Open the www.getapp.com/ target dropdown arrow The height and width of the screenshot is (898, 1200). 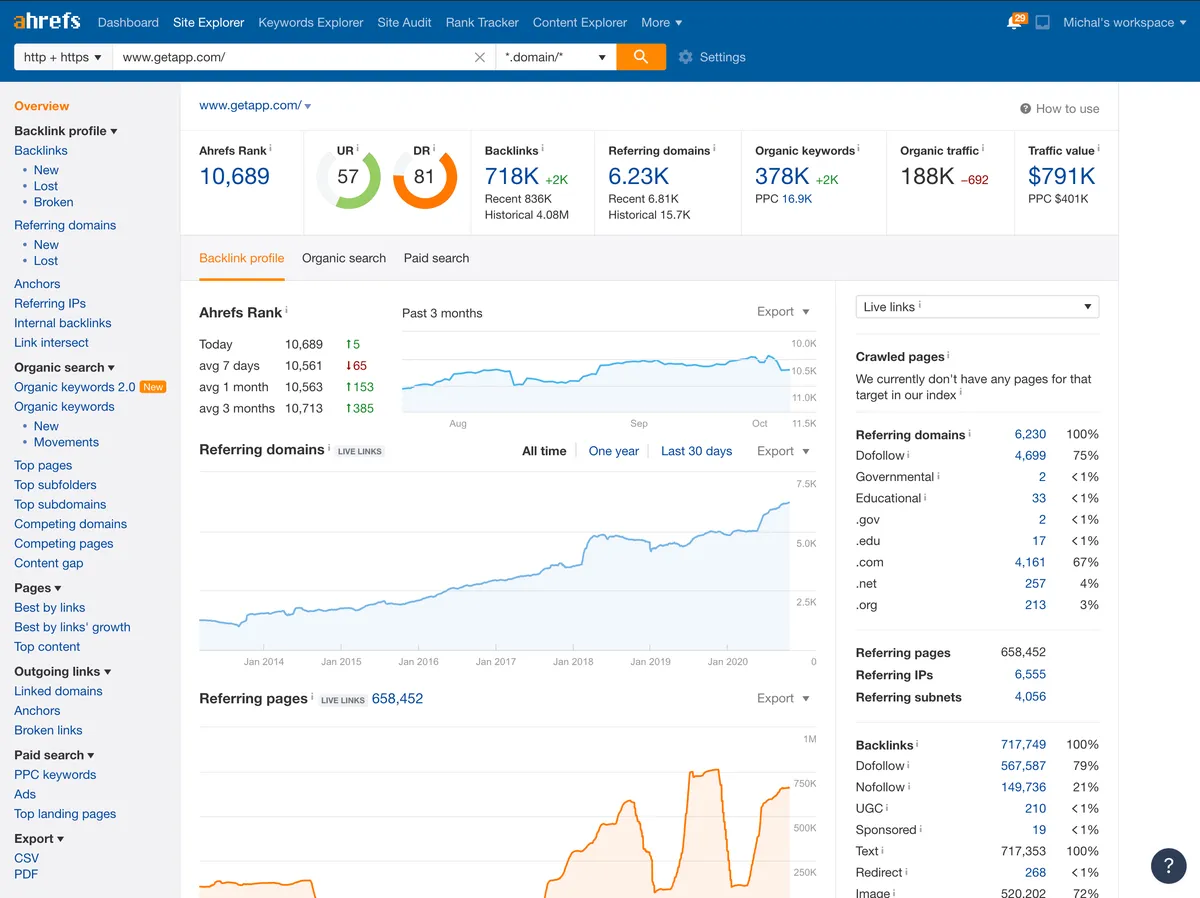click(307, 106)
